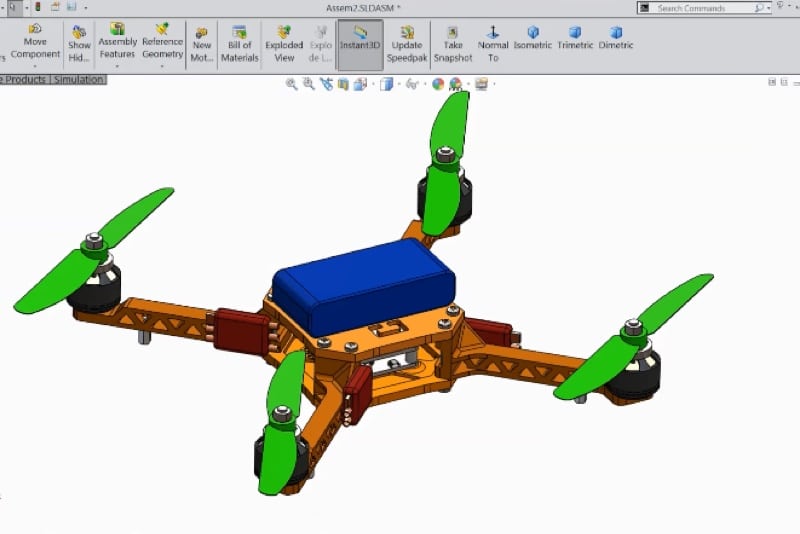
Task: Click the search magnifier in Search Commands
Action: coord(759,8)
